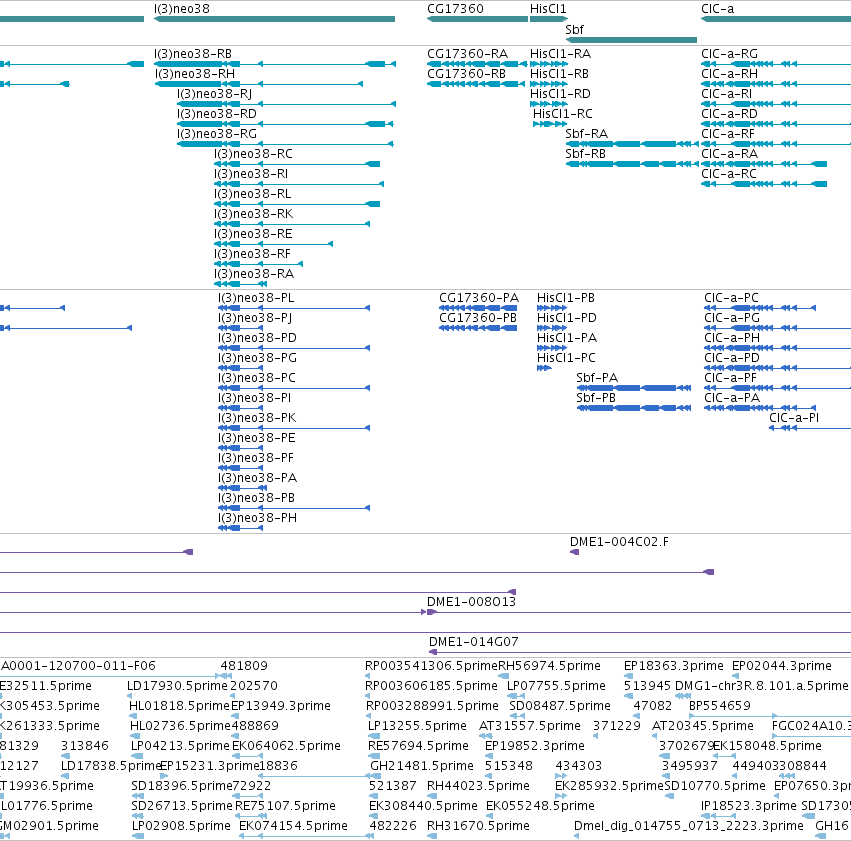Image resolution: width=851 pixels, height=841 pixels.
Task: Select transcript Sbf-RA label
Action: pyautogui.click(x=587, y=134)
